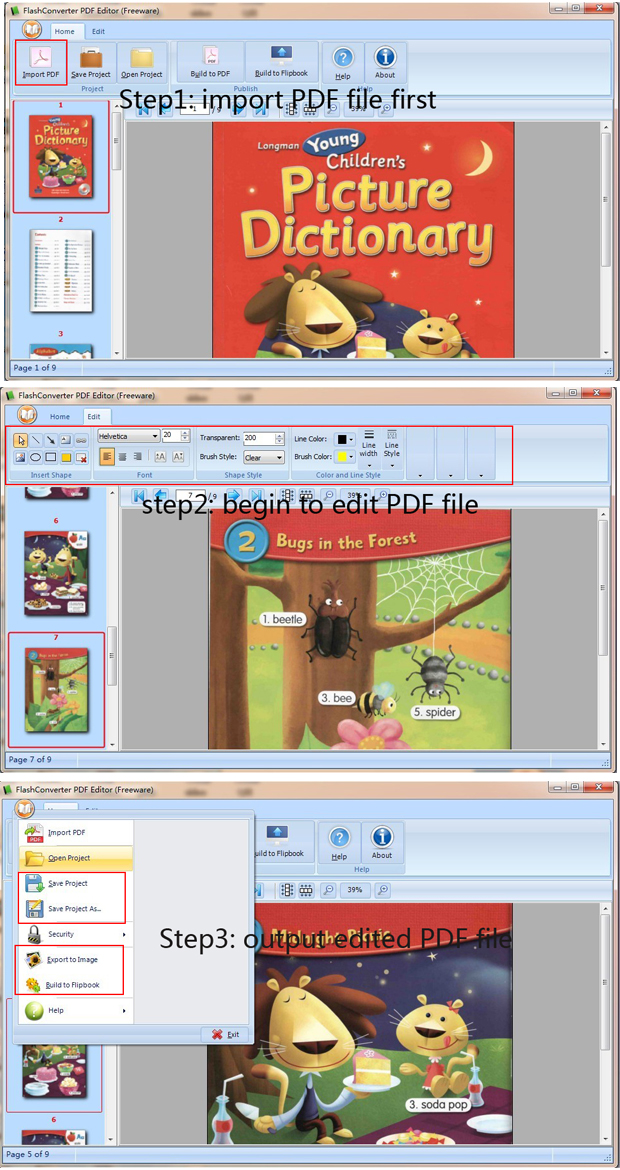This screenshot has width=620, height=1170.
Task: Select page 6 thumbnail in Step2 sidebar
Action: (x=56, y=572)
